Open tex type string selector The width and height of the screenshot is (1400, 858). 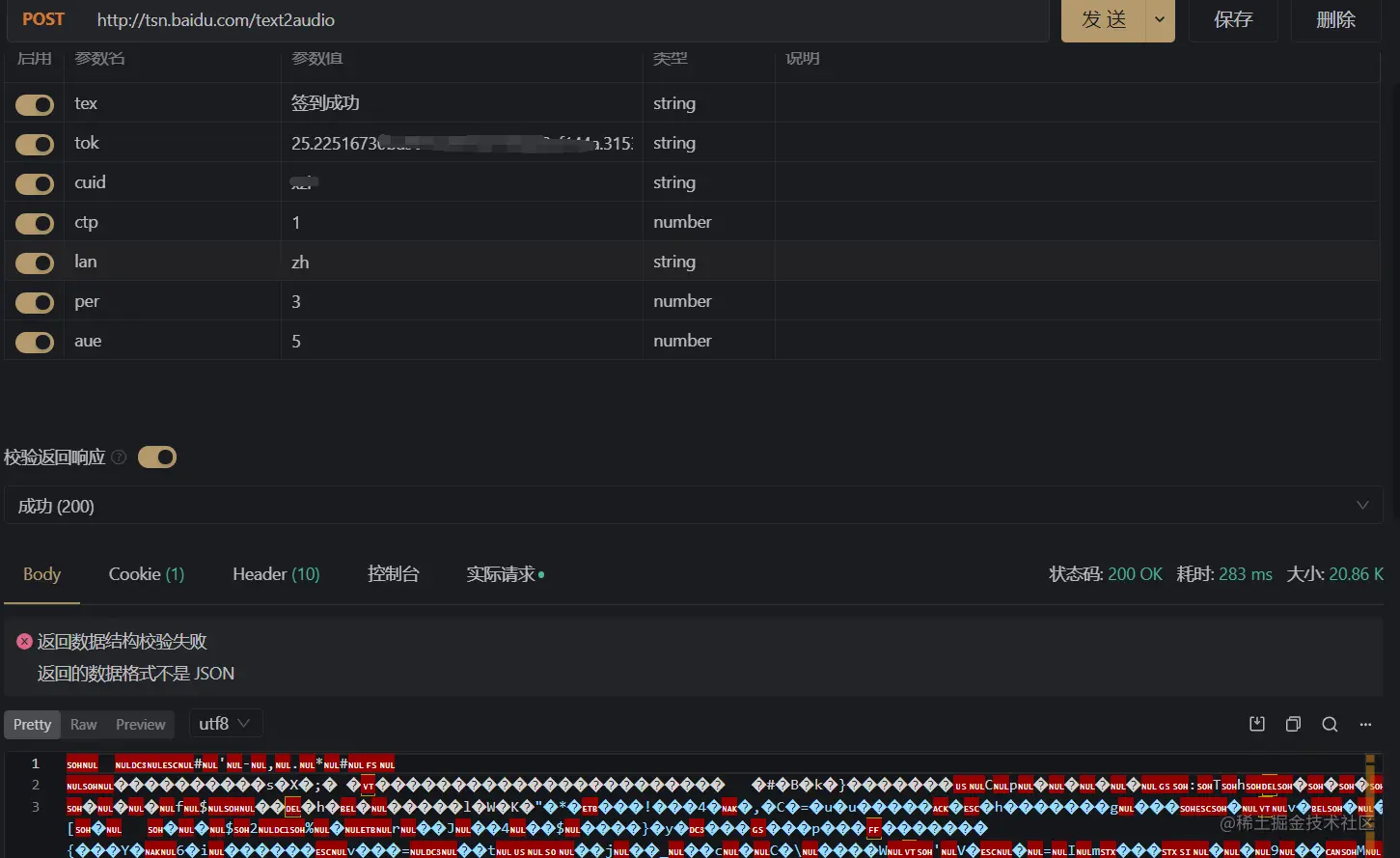point(708,103)
